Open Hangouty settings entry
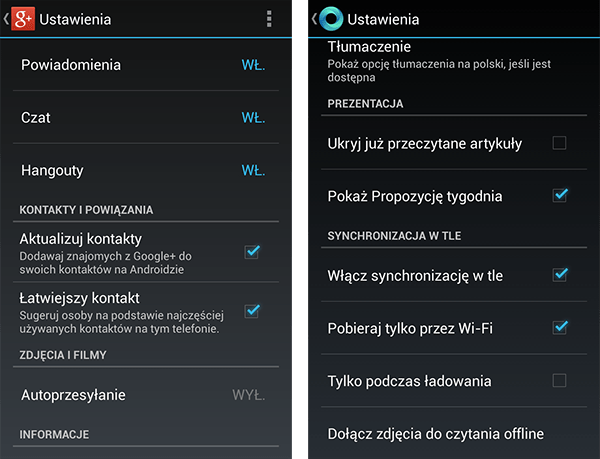The image size is (600, 459). coord(146,170)
